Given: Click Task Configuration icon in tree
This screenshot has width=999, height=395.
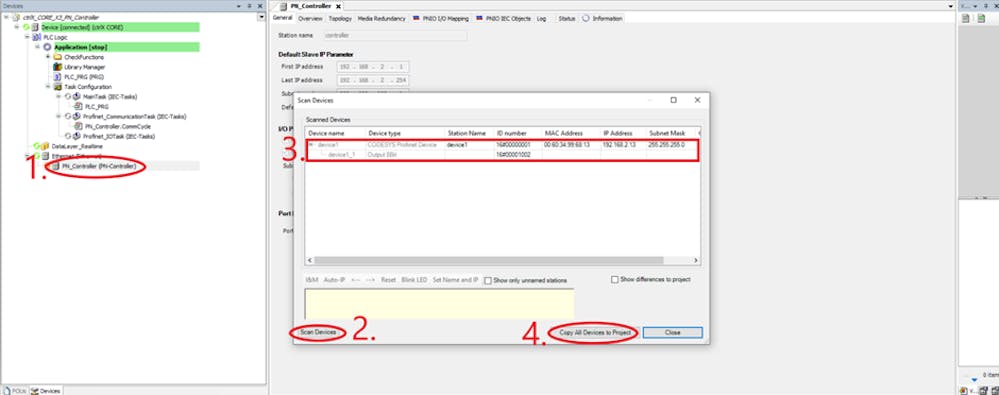Looking at the screenshot, I should 58,87.
